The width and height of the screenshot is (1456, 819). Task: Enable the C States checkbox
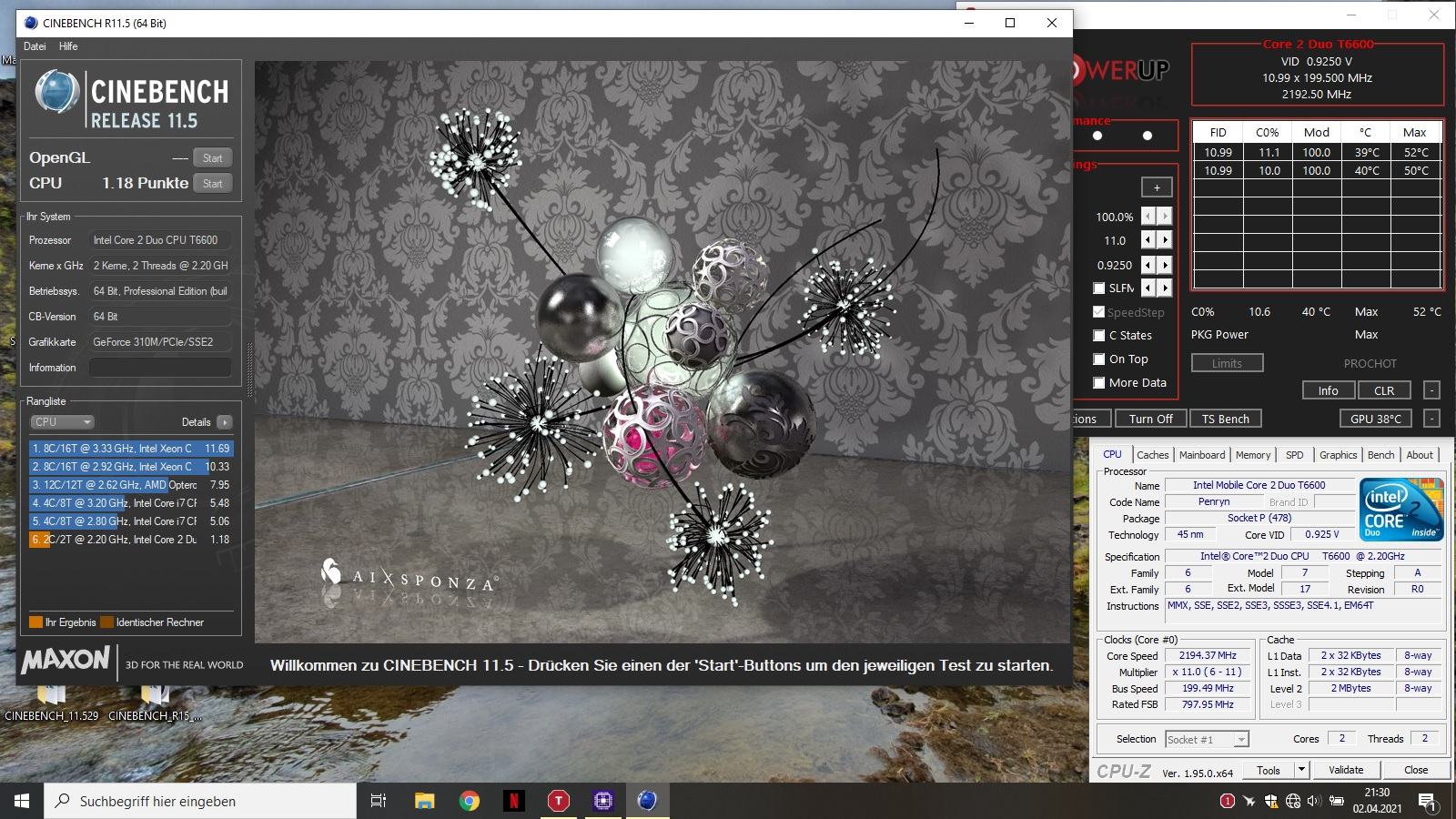pyautogui.click(x=1099, y=336)
